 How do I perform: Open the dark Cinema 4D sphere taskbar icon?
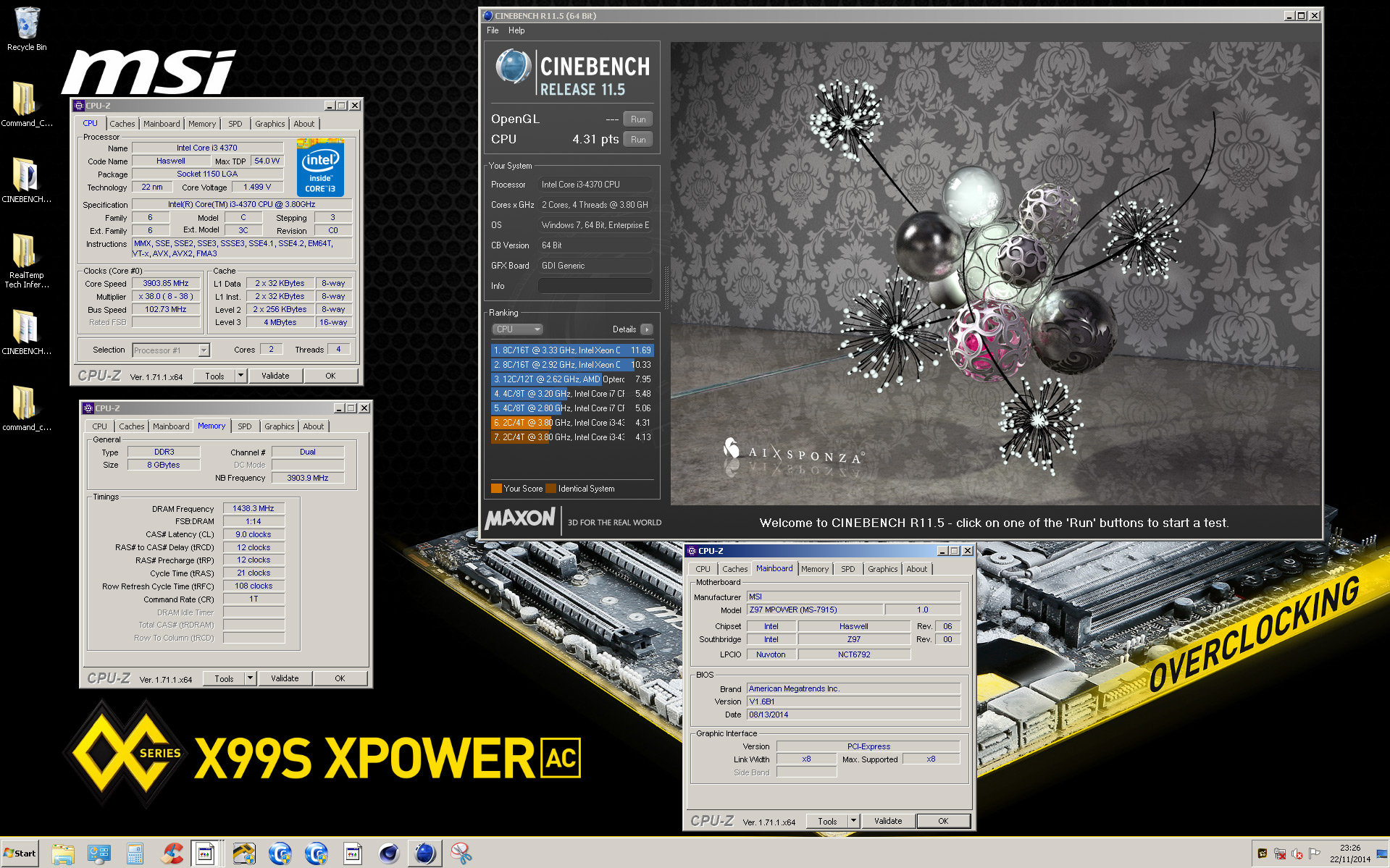389,854
